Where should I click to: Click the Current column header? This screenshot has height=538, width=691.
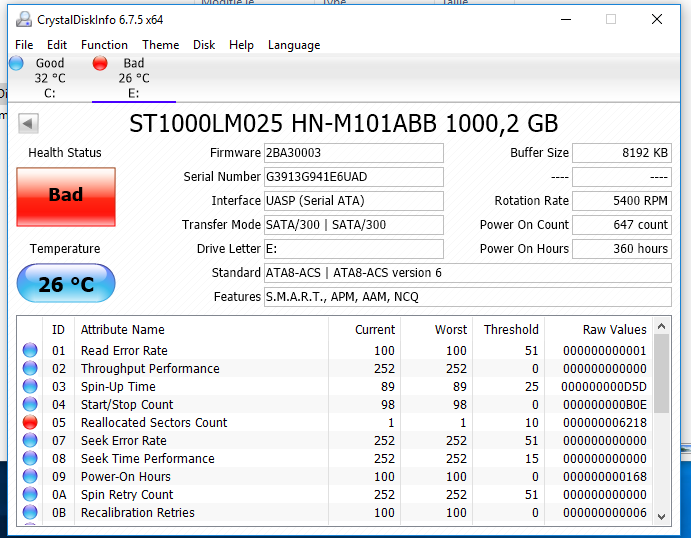tap(375, 330)
